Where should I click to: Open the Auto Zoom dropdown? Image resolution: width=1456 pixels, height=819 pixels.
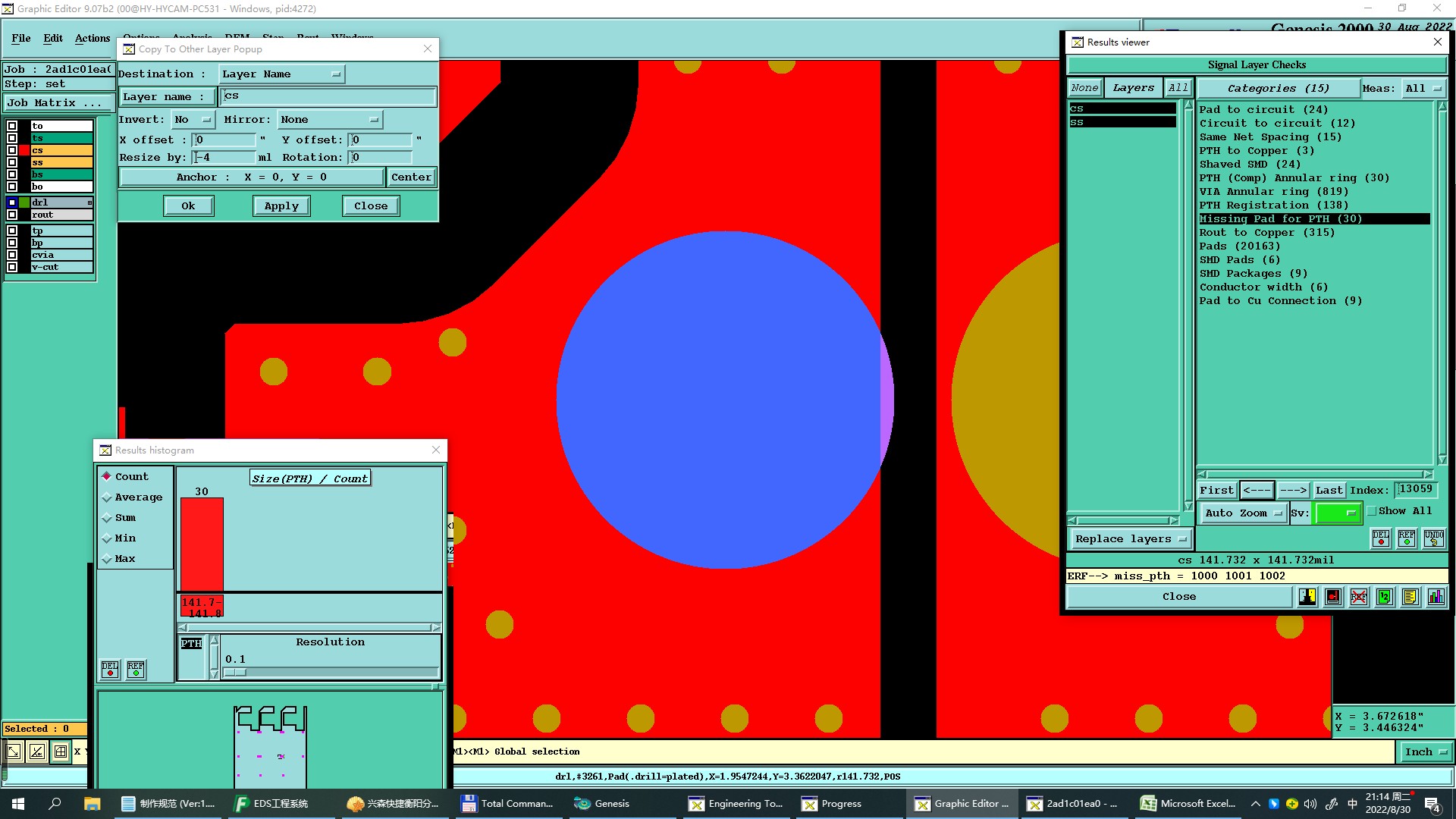click(1244, 513)
